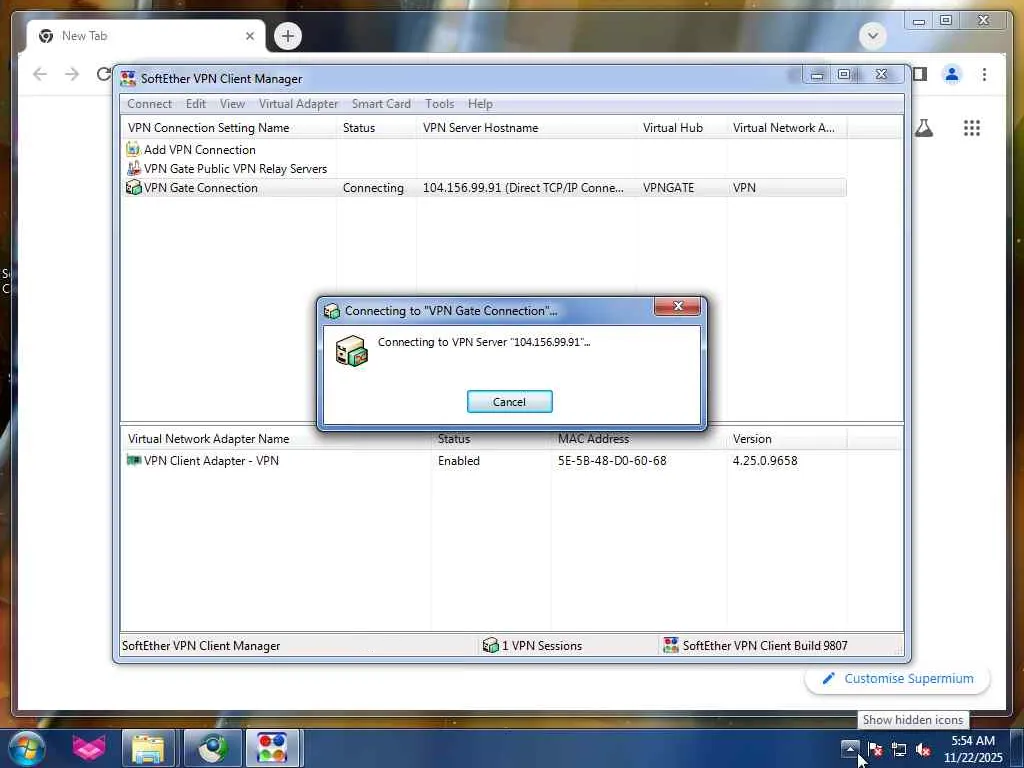Click the 'VPNGATE' virtual hub cell

(x=668, y=187)
